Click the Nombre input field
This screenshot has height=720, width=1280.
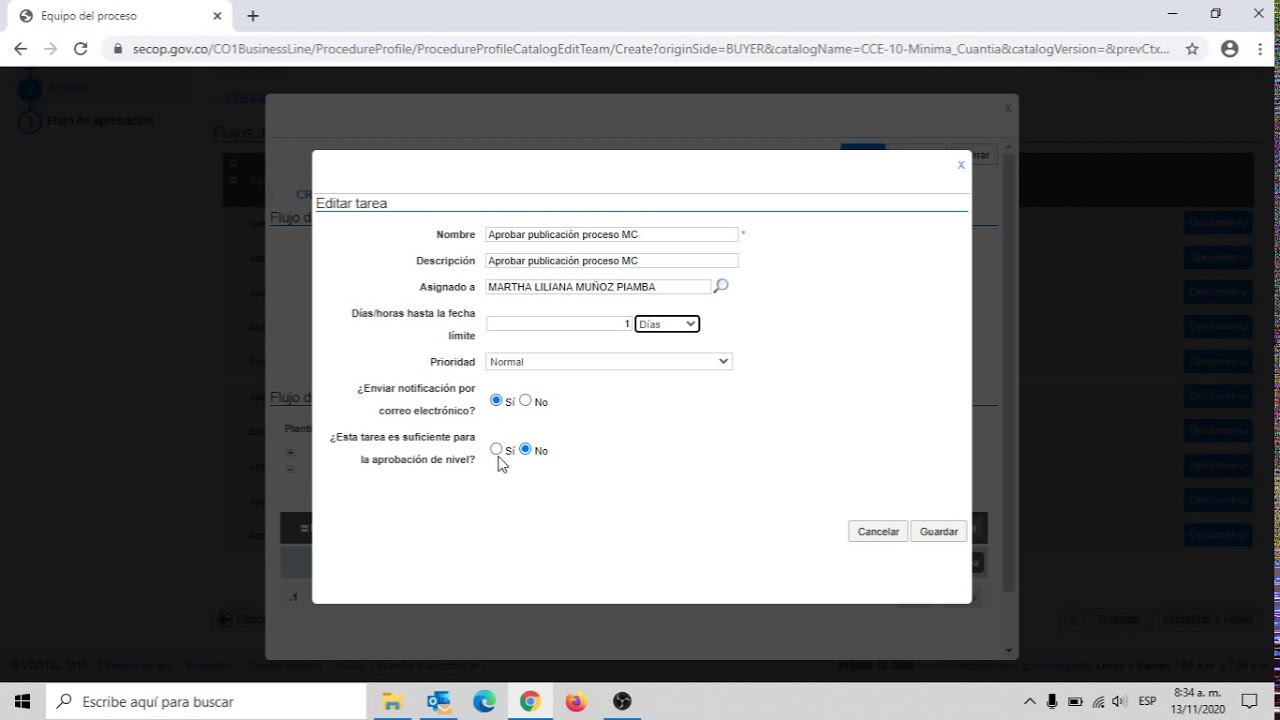tap(612, 234)
